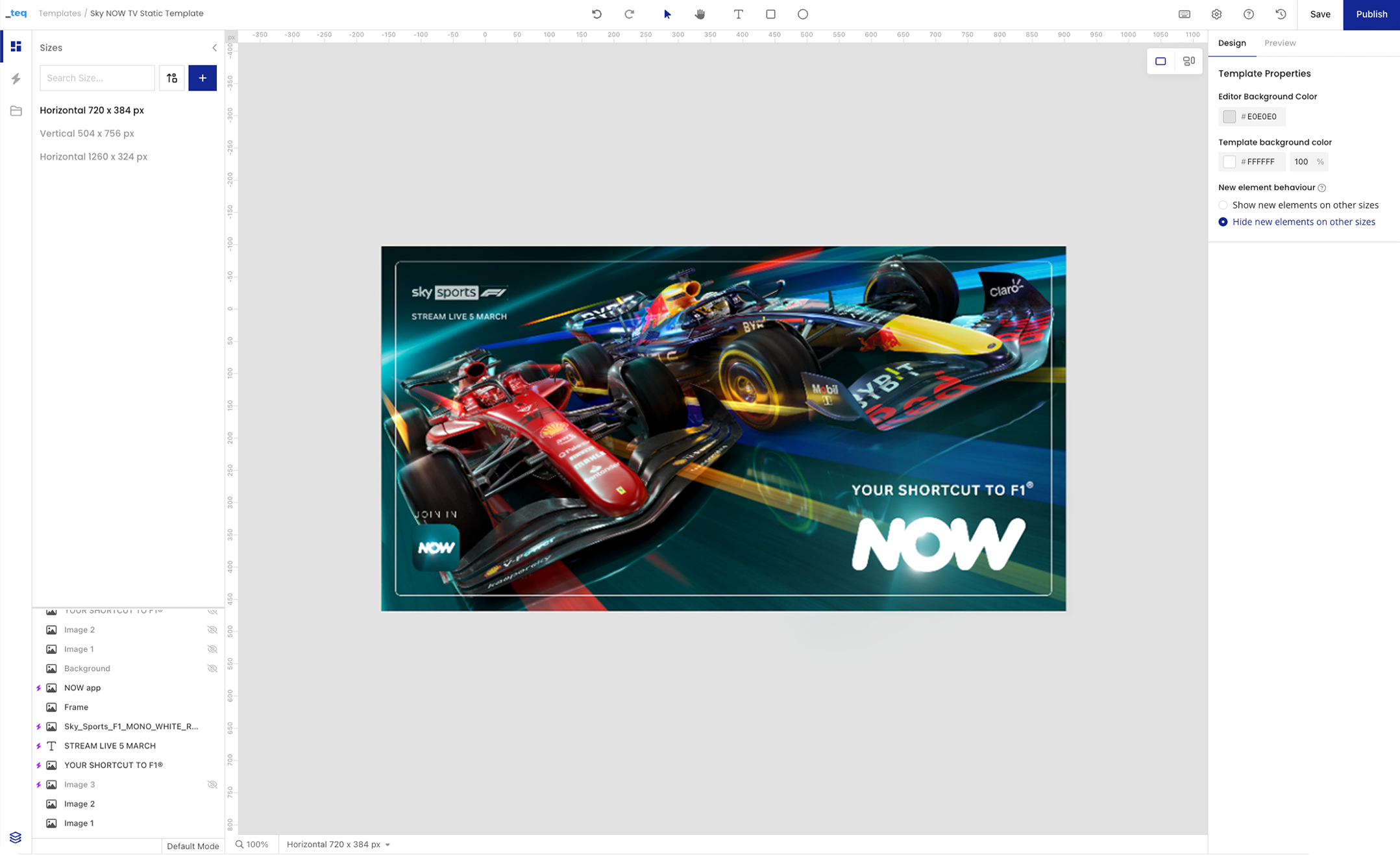The height and width of the screenshot is (855, 1400).
Task: Open keyboard shortcuts icon
Action: click(1184, 14)
